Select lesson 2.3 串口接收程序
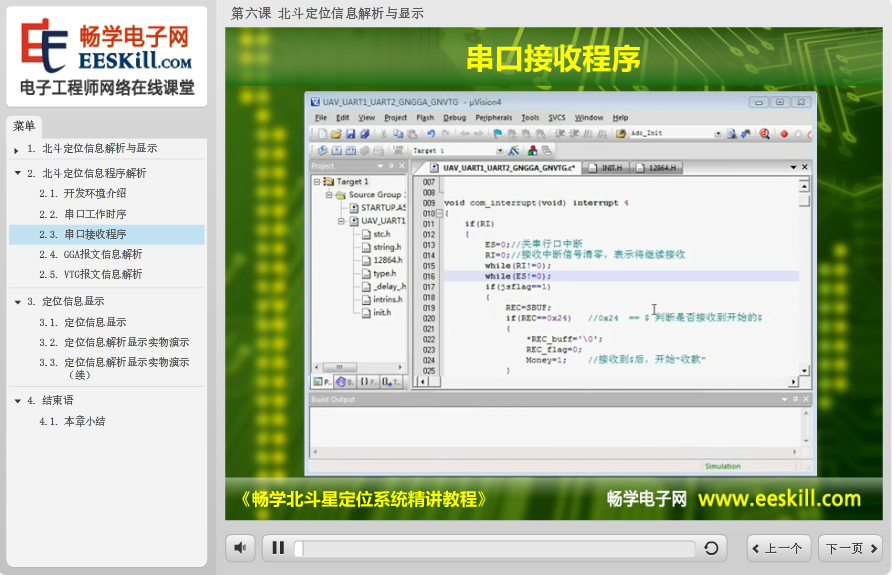Viewport: 892px width, 575px height. click(107, 234)
